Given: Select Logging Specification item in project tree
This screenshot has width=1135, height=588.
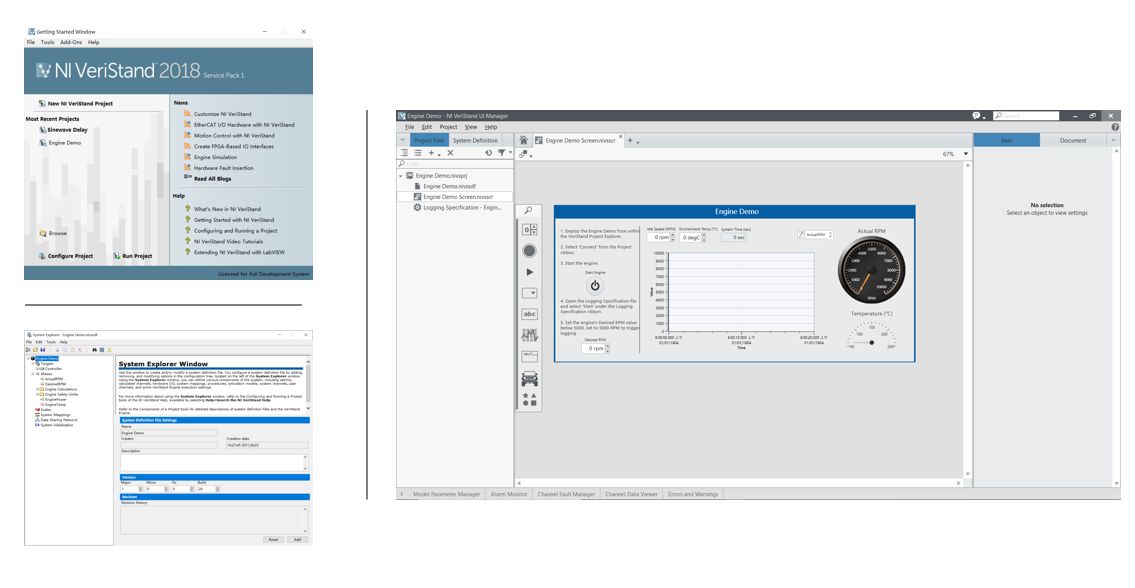Looking at the screenshot, I should point(455,207).
